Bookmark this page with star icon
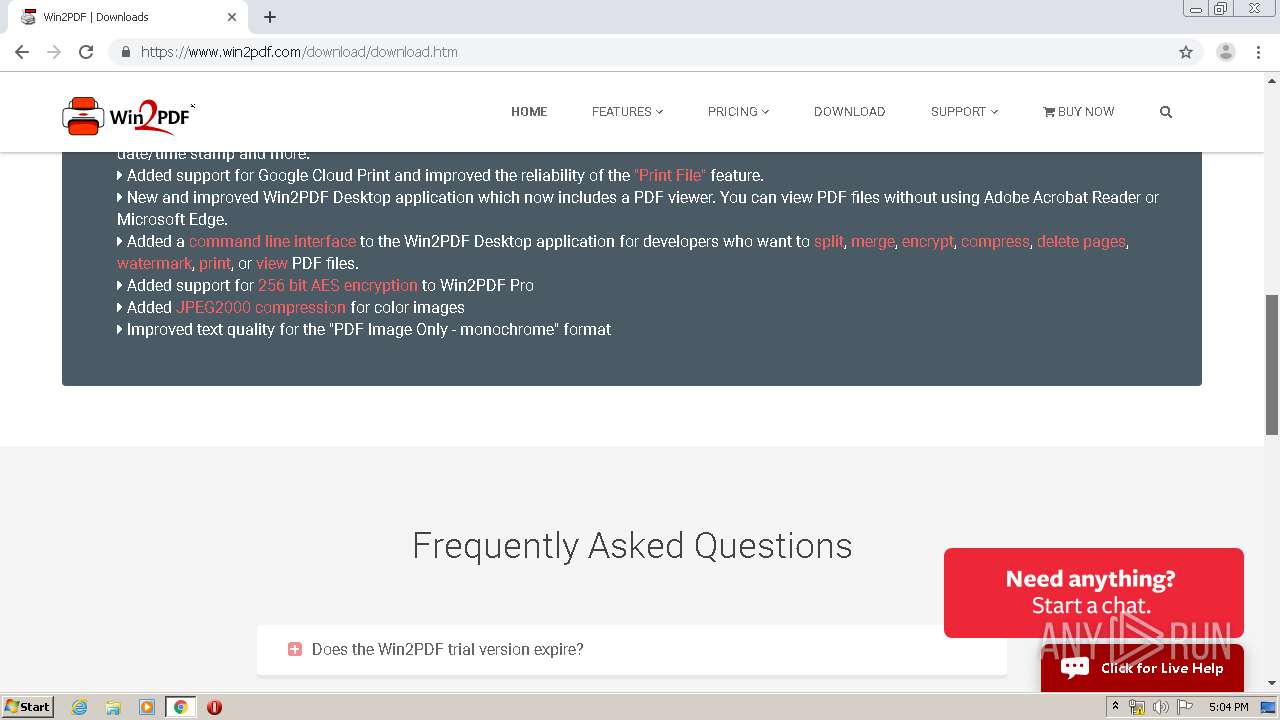 coord(1186,52)
